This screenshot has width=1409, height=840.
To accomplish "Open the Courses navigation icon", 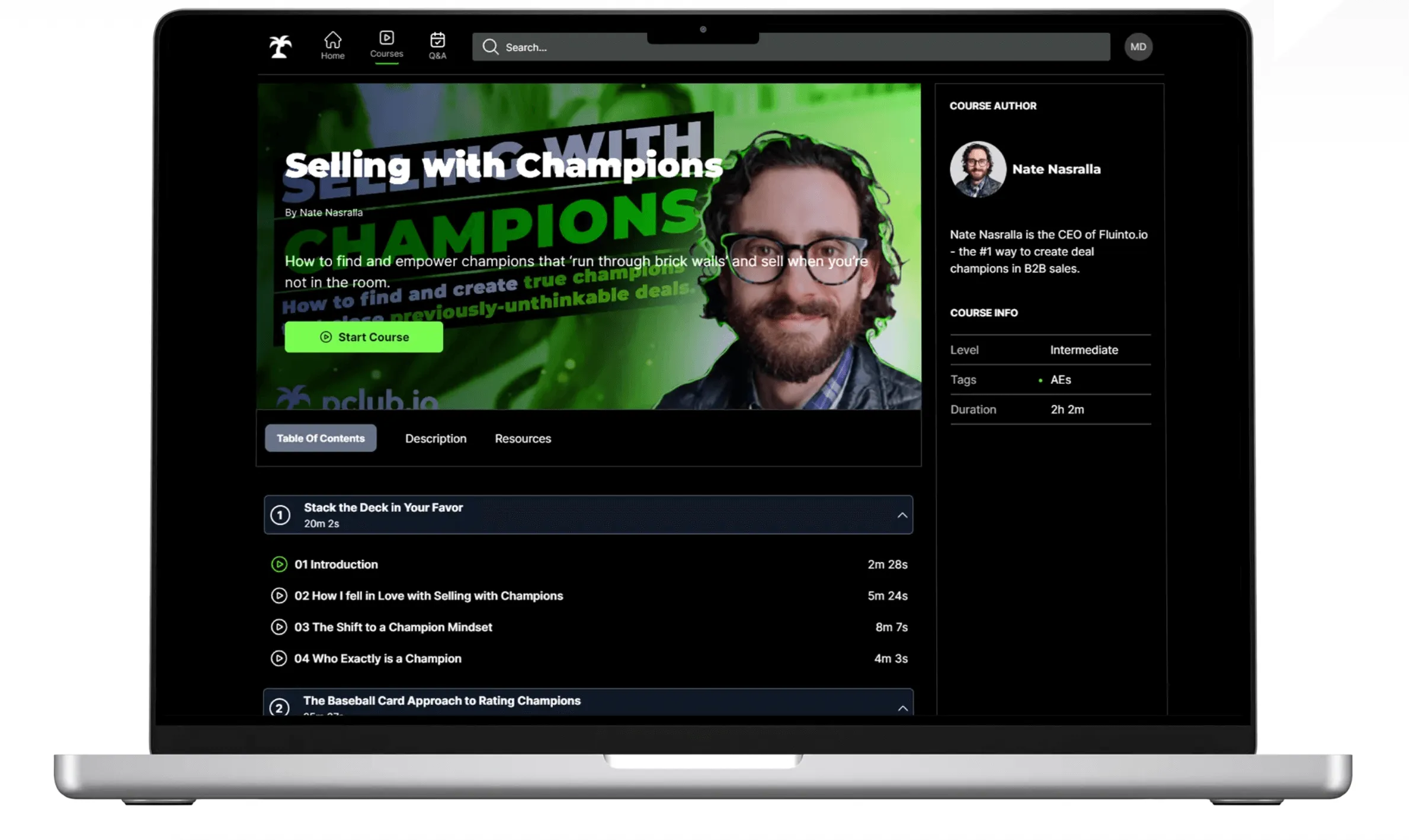I will (x=386, y=45).
